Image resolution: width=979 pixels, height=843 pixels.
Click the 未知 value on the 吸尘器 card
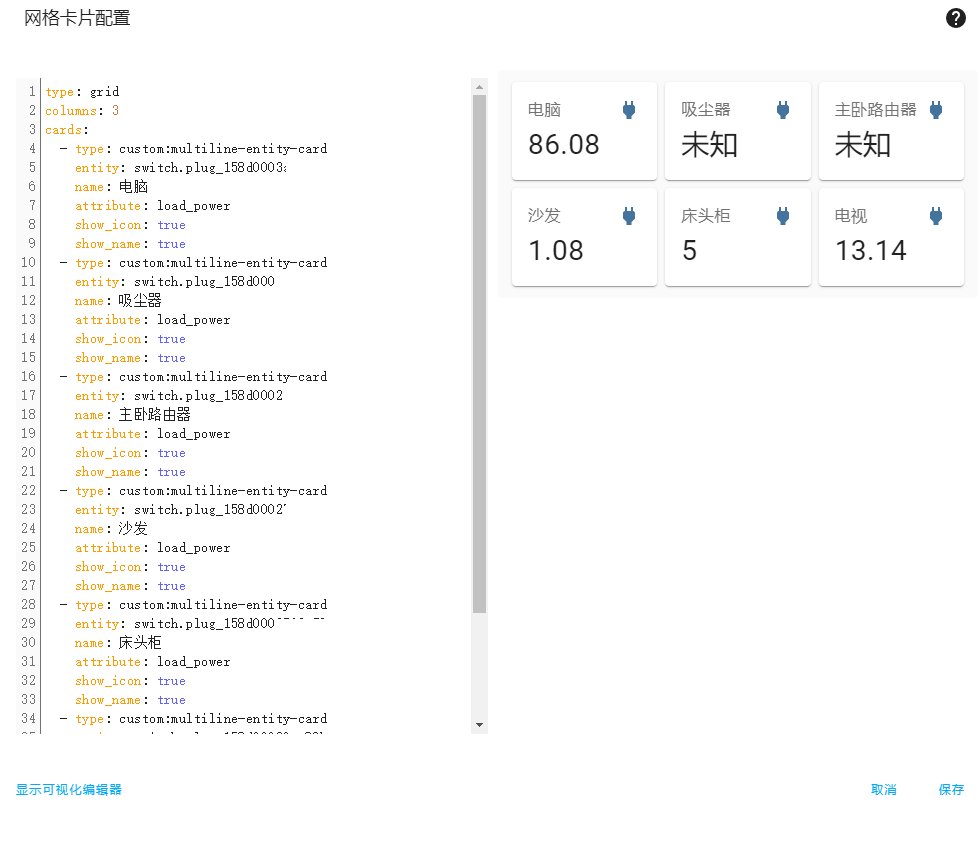pyautogui.click(x=709, y=145)
